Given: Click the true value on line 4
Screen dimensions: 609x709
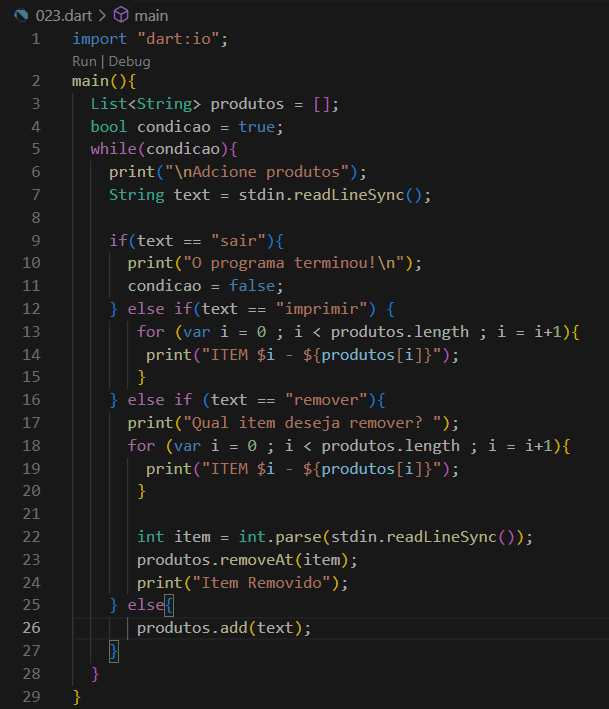Looking at the screenshot, I should coord(256,127).
